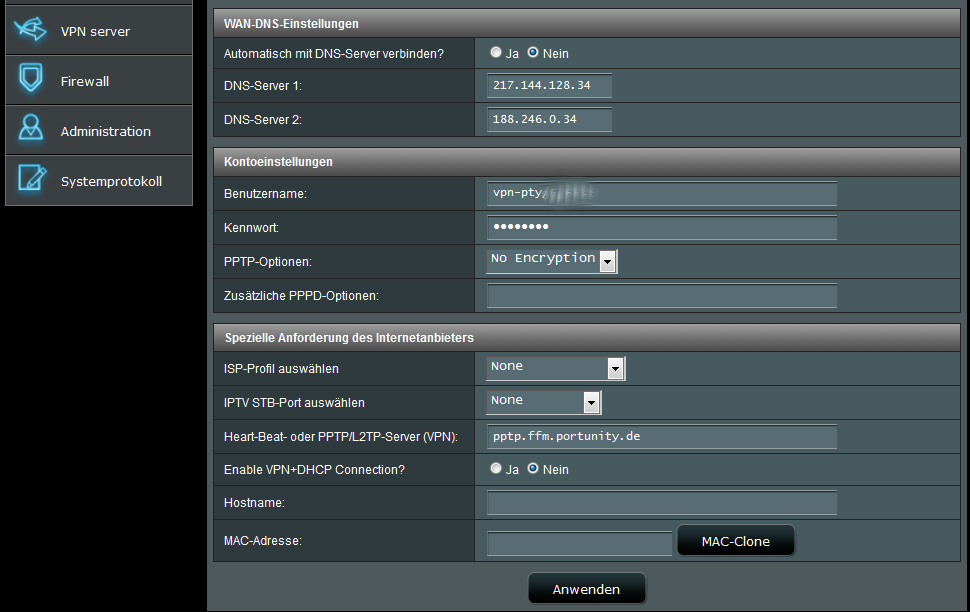Select Ja for automatic DNS connection
Viewport: 970px width, 612px height.
pos(496,52)
